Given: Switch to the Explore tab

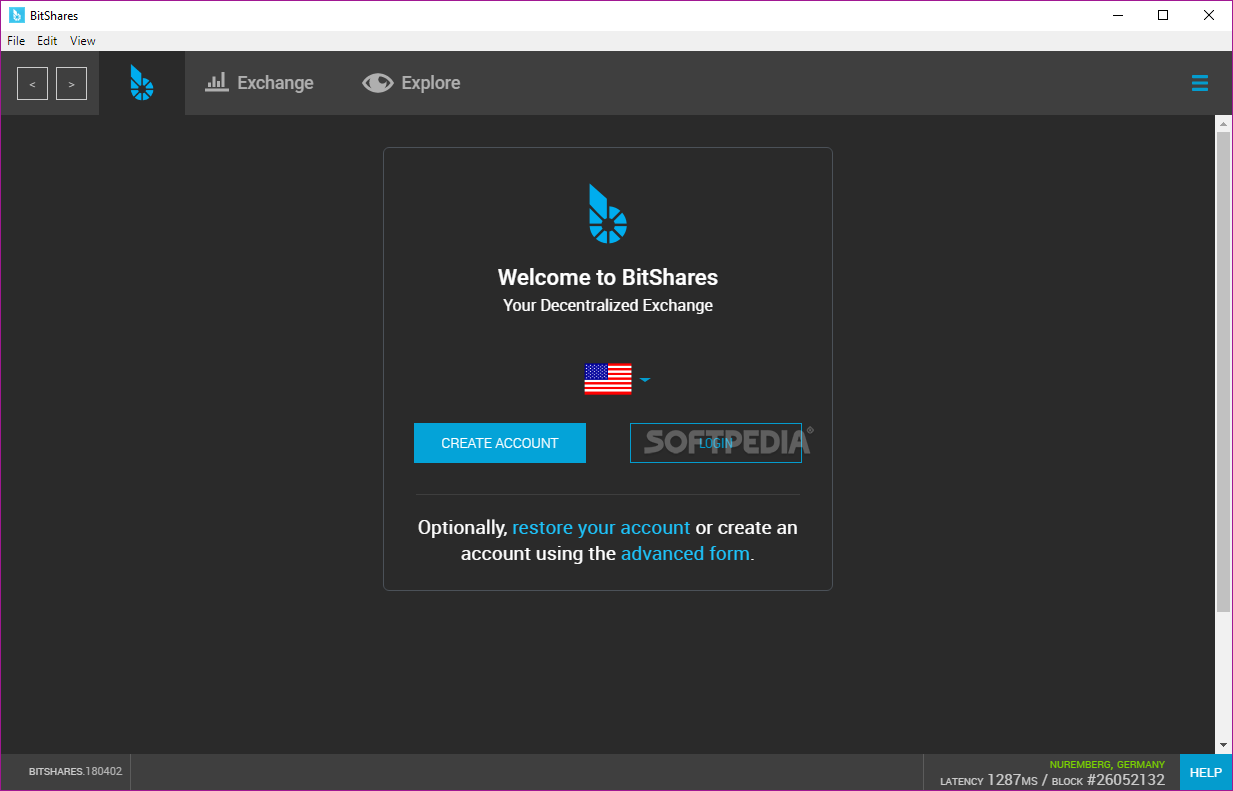Looking at the screenshot, I should [x=412, y=83].
